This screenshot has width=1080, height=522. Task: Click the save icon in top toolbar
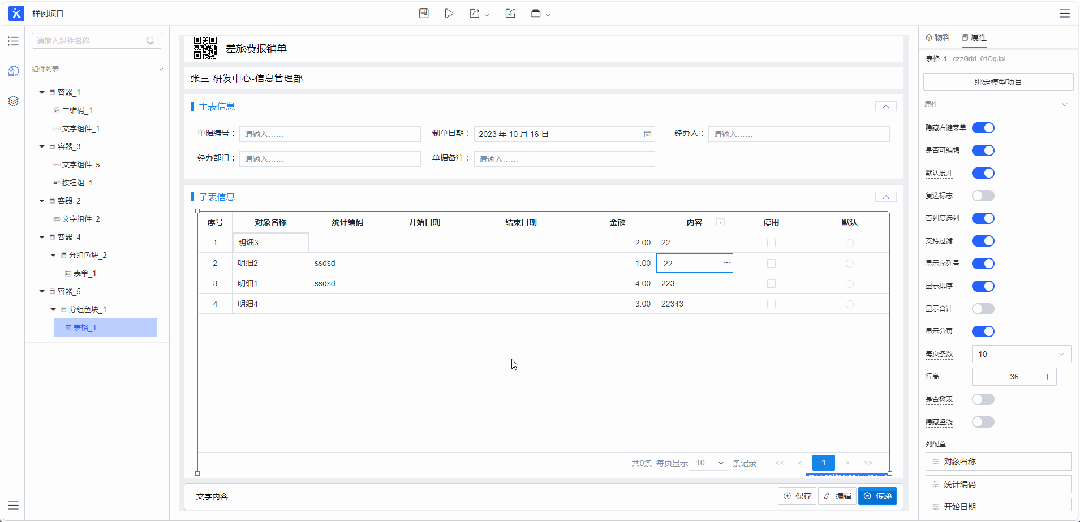(x=424, y=13)
